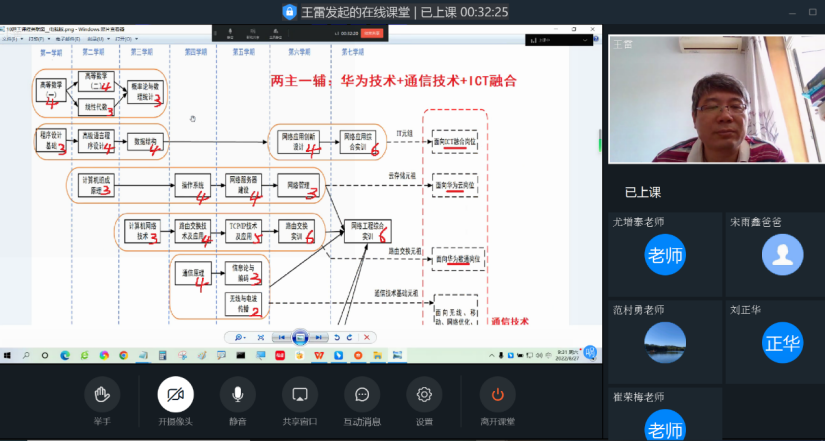Open Calculator icon on taskbar
825x441 pixels.
tap(163, 355)
